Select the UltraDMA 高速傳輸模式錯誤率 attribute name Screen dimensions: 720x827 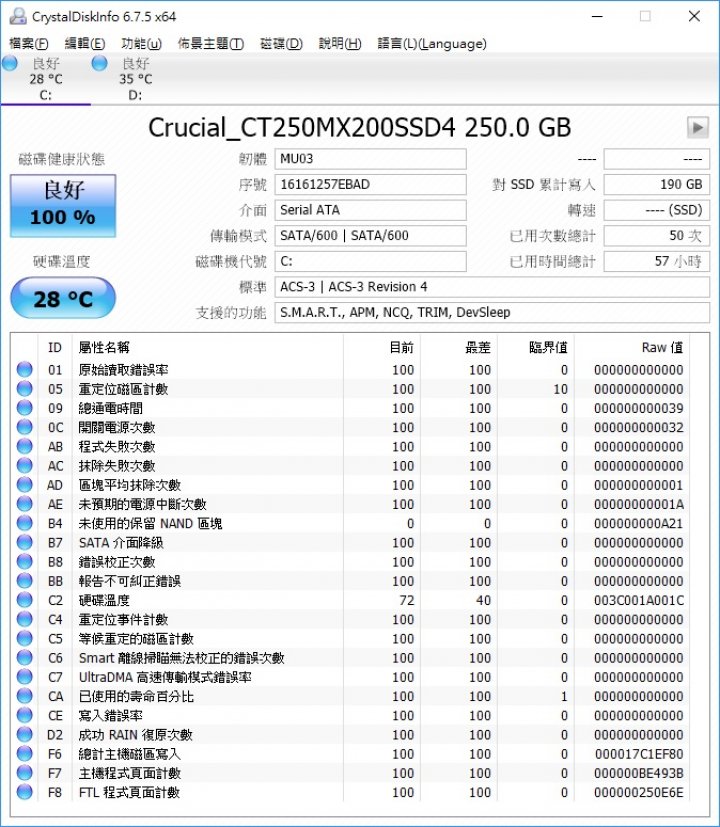tap(165, 677)
